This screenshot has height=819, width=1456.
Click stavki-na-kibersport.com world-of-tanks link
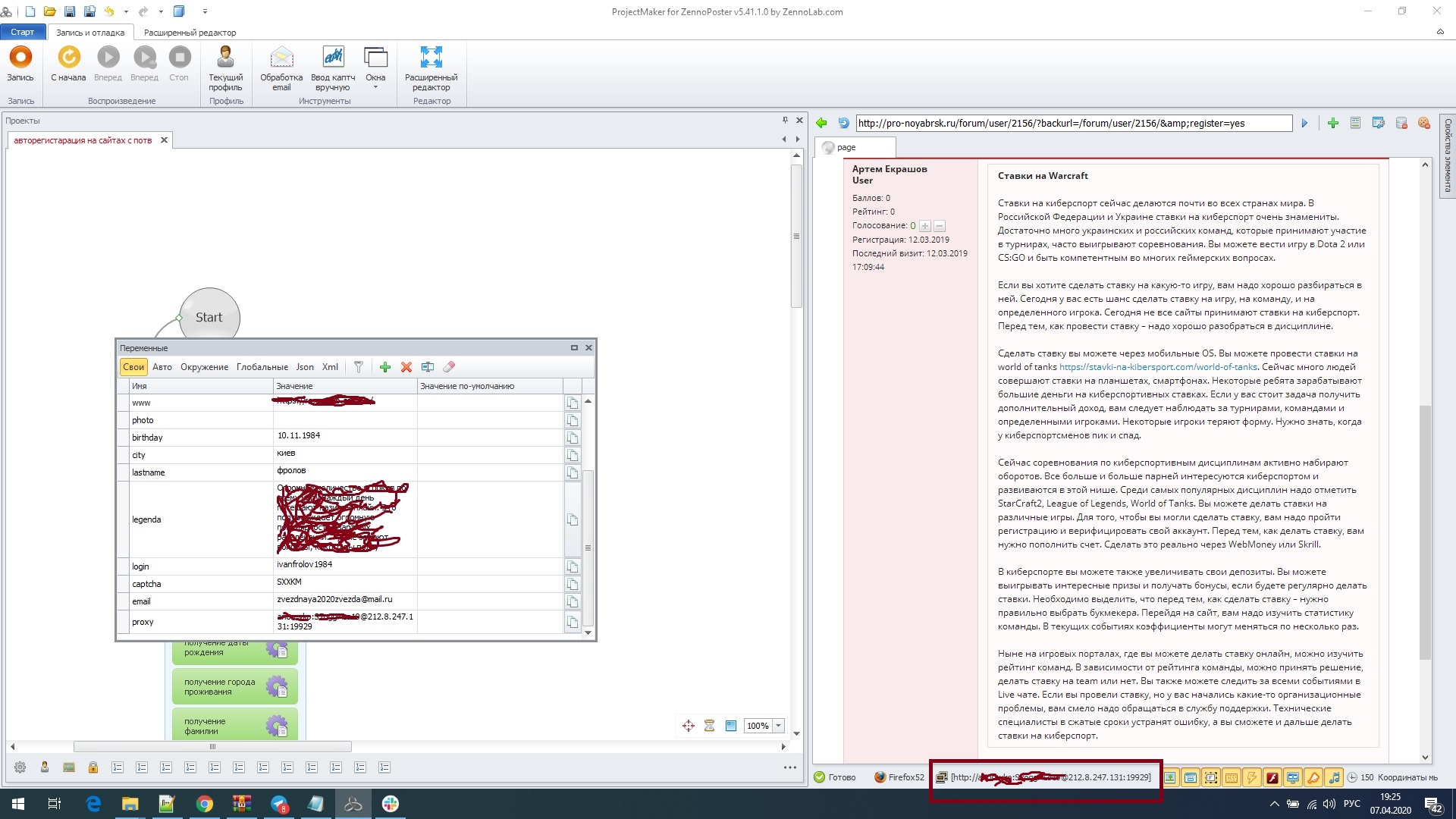pos(1158,367)
